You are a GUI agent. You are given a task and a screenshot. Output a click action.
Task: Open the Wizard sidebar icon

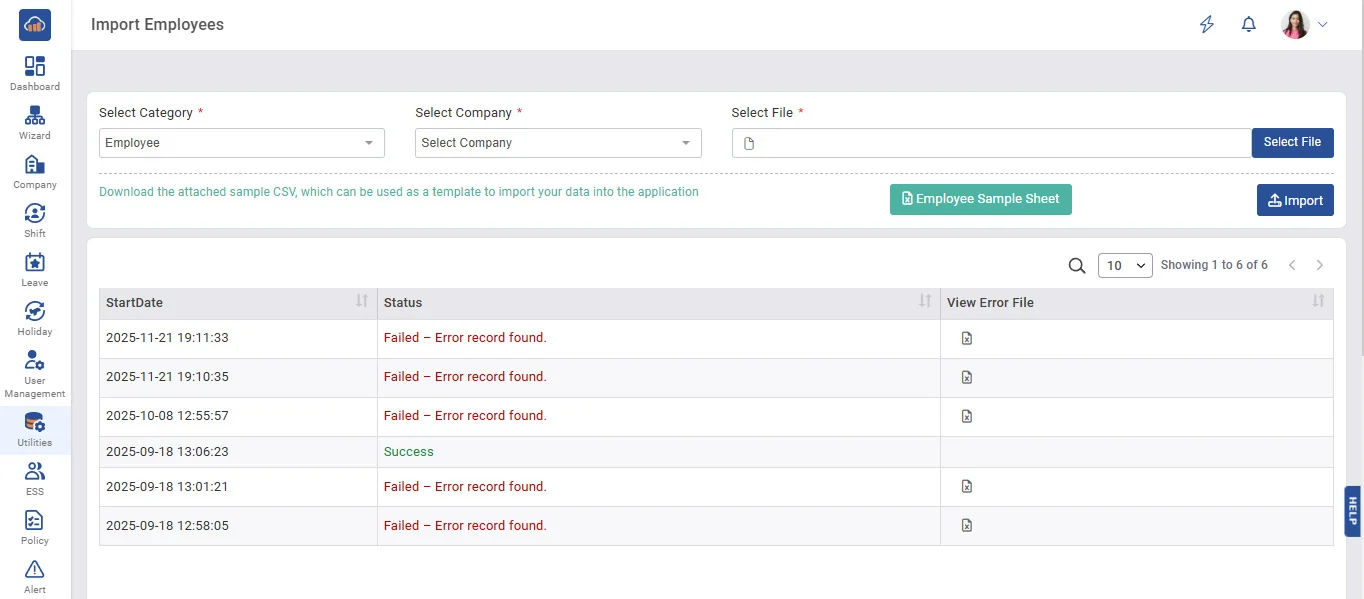click(35, 122)
